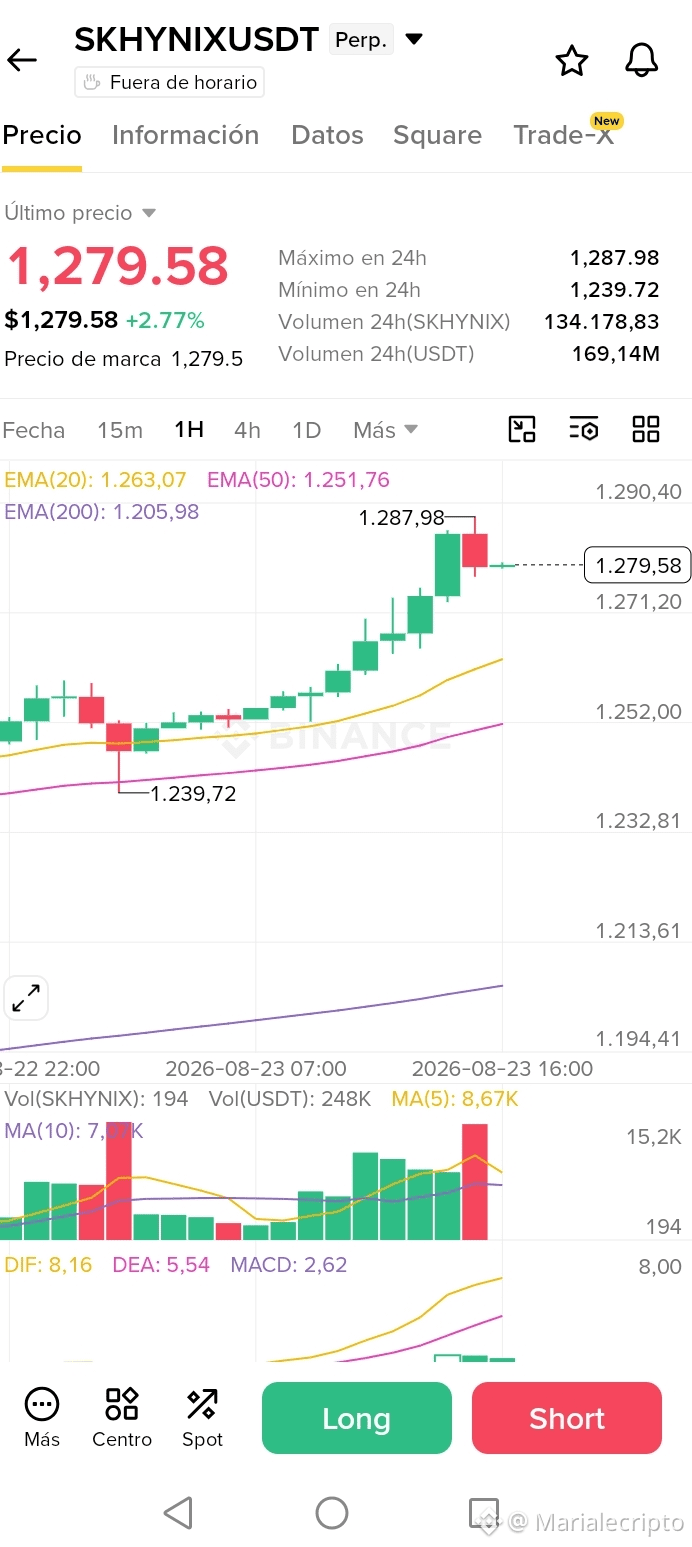This screenshot has height=1547, width=692.
Task: Tap the +2.77% change percentage
Action: pos(165,321)
